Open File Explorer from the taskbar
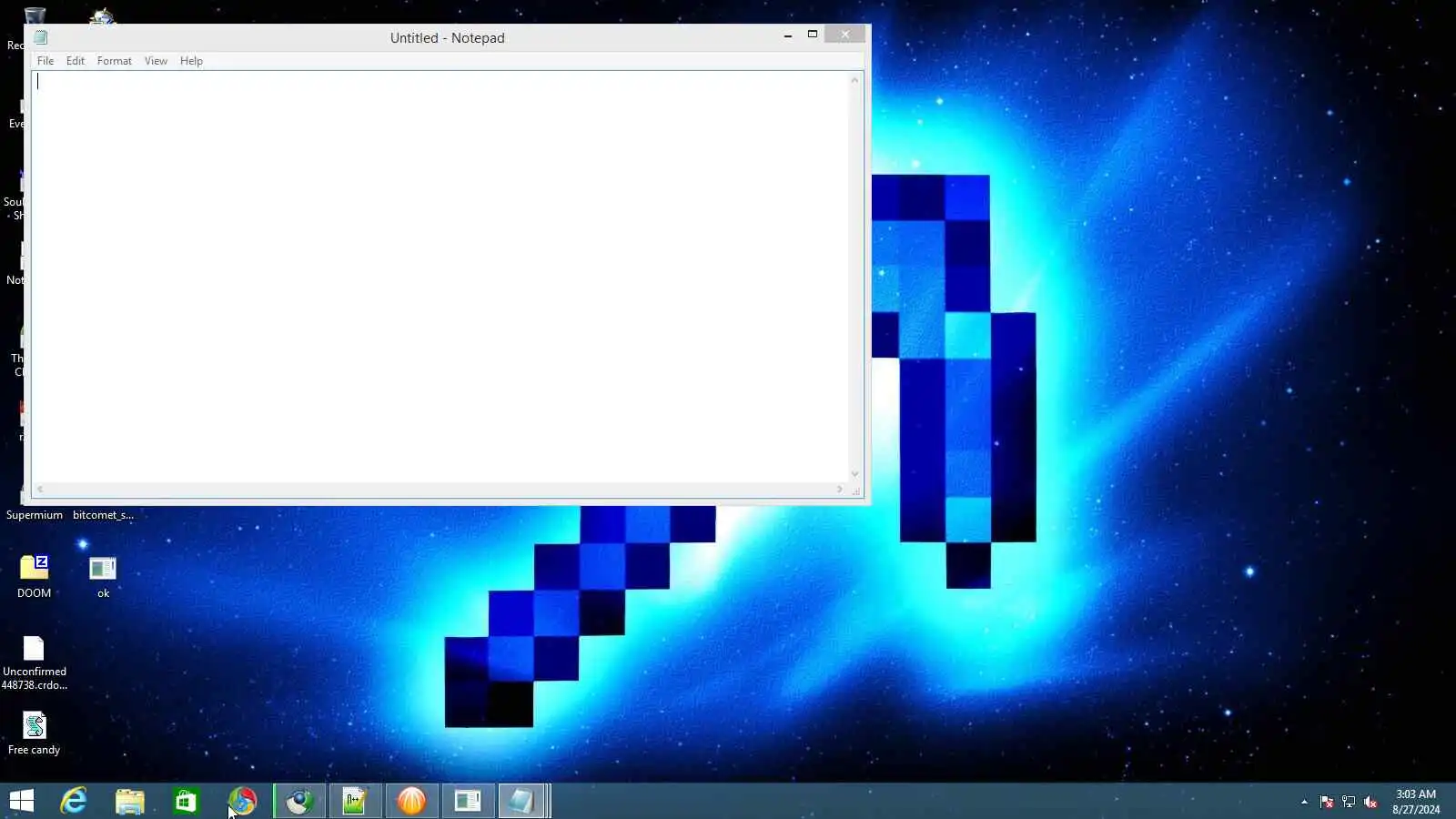The width and height of the screenshot is (1456, 819). (x=130, y=801)
